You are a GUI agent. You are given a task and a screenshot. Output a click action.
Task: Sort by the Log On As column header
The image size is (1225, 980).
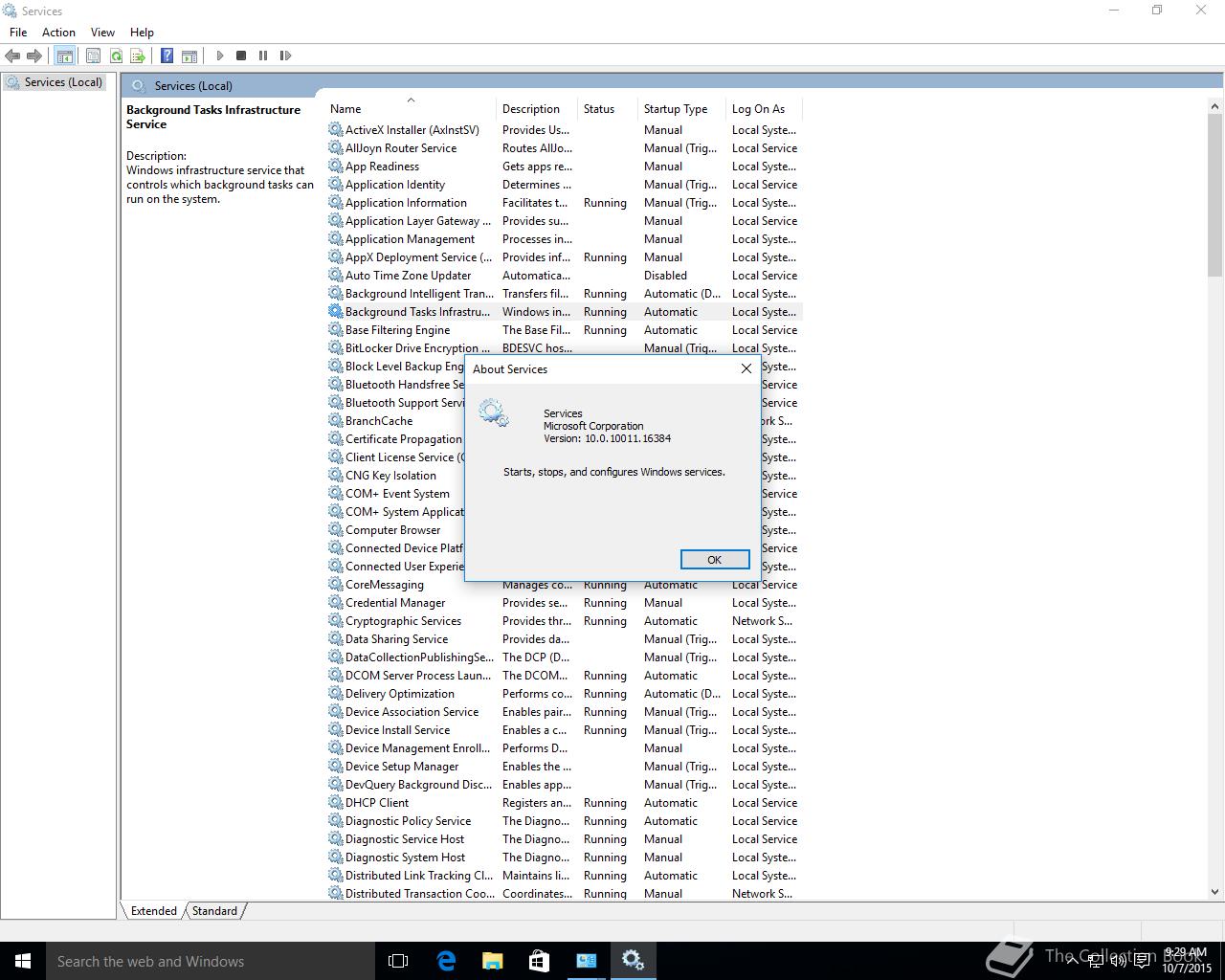pyautogui.click(x=764, y=109)
